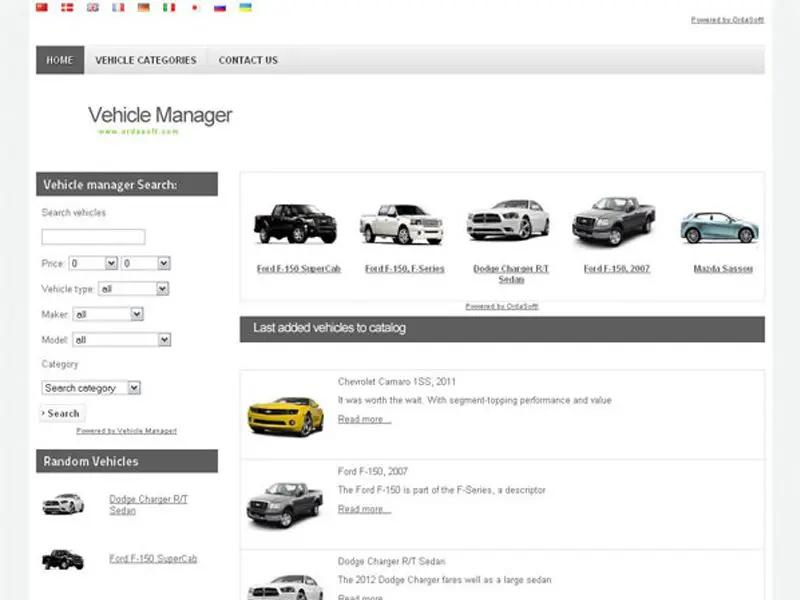
Task: Open the Home menu tab
Action: point(60,60)
